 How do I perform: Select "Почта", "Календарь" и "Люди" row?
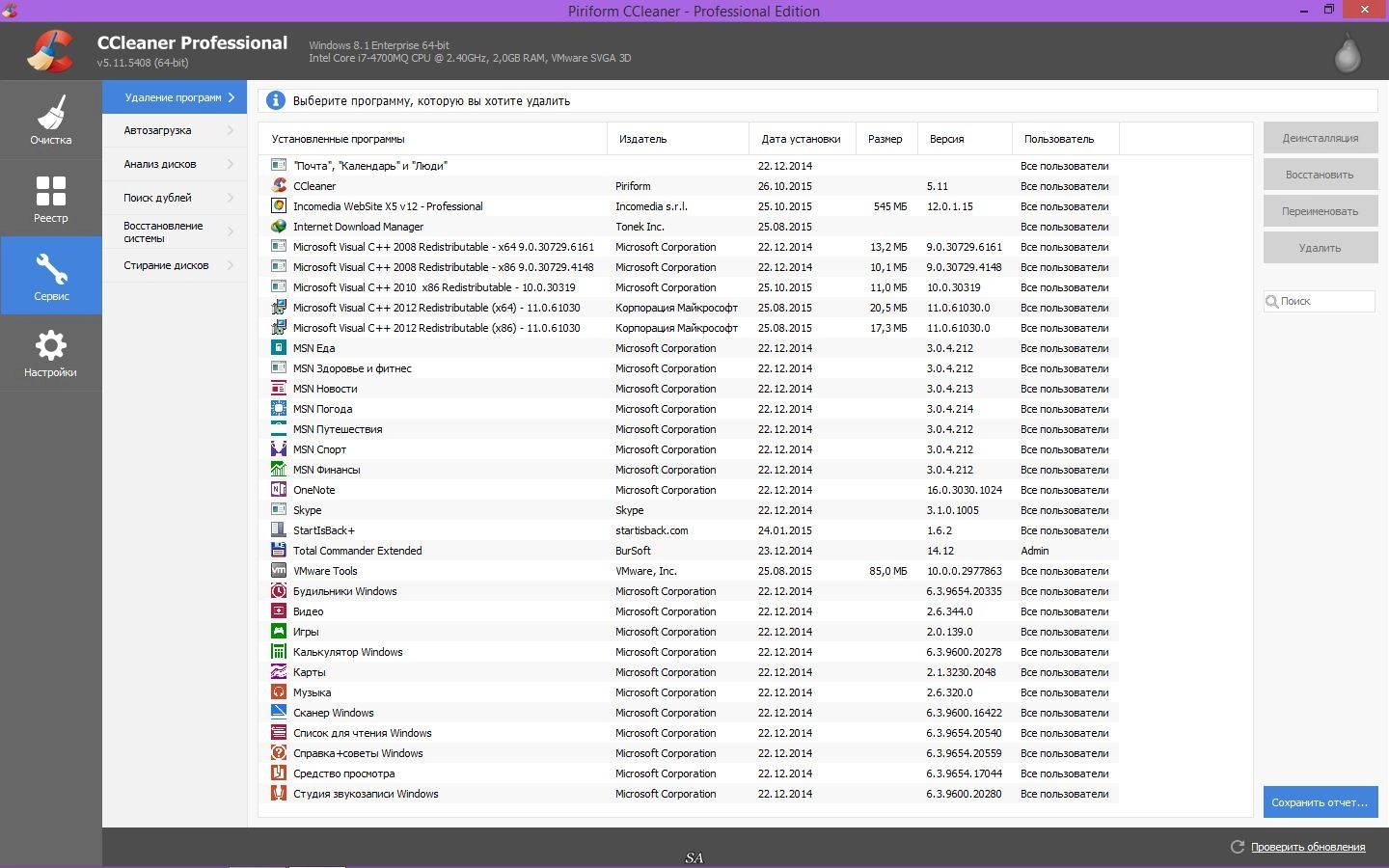689,165
